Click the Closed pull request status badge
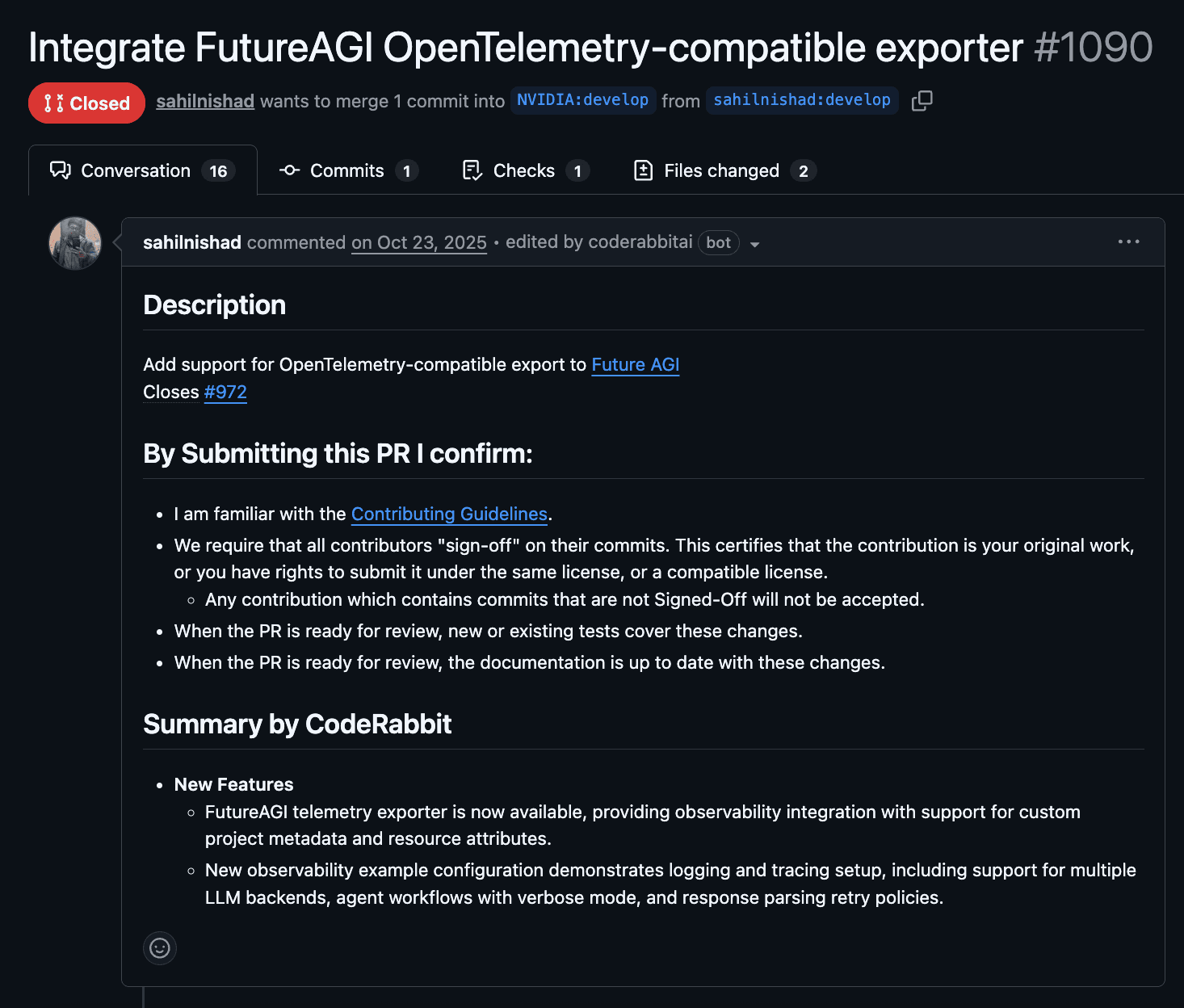Viewport: 1184px width, 1008px height. (x=86, y=103)
